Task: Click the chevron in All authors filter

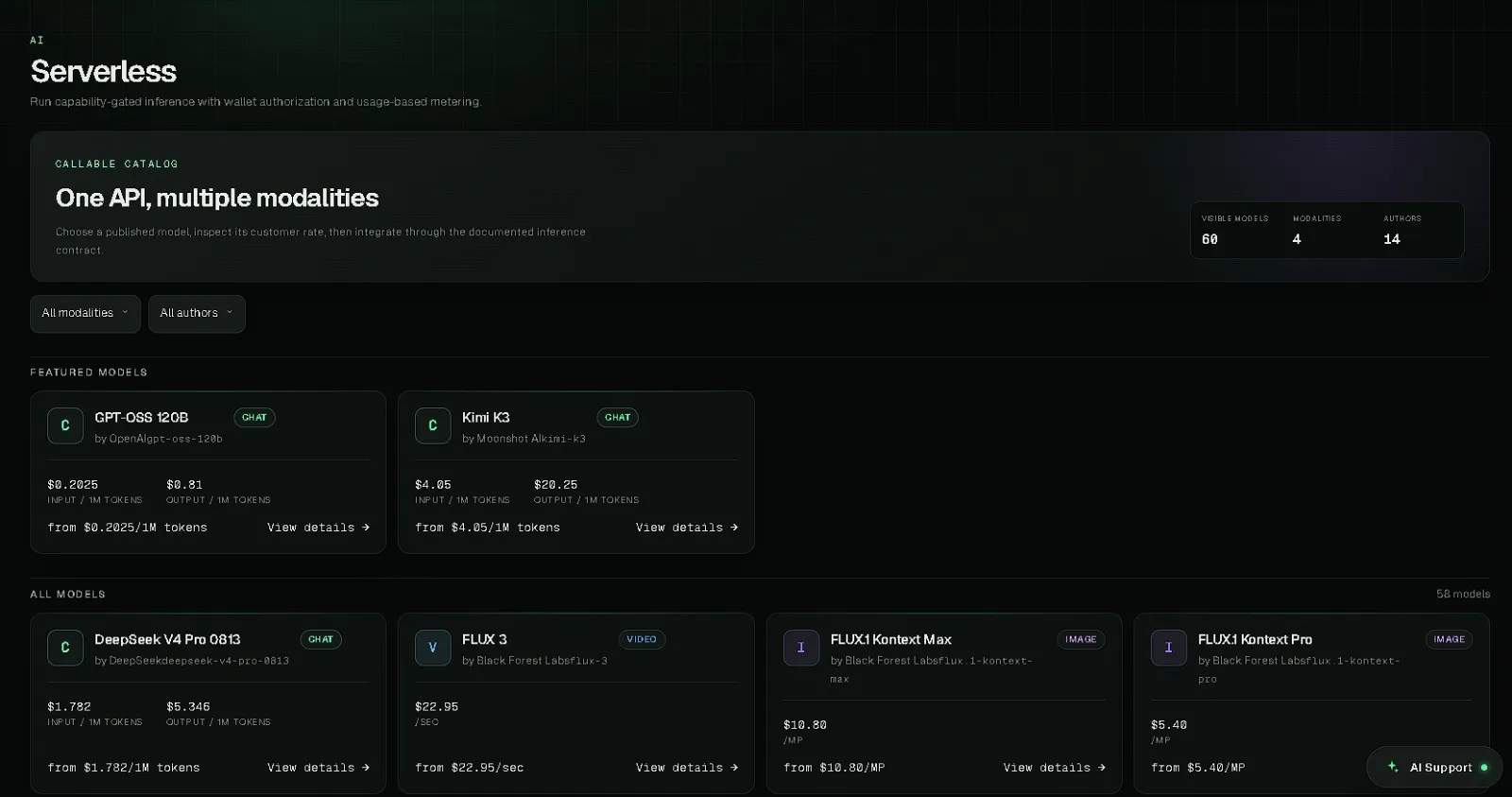Action: coord(230,312)
